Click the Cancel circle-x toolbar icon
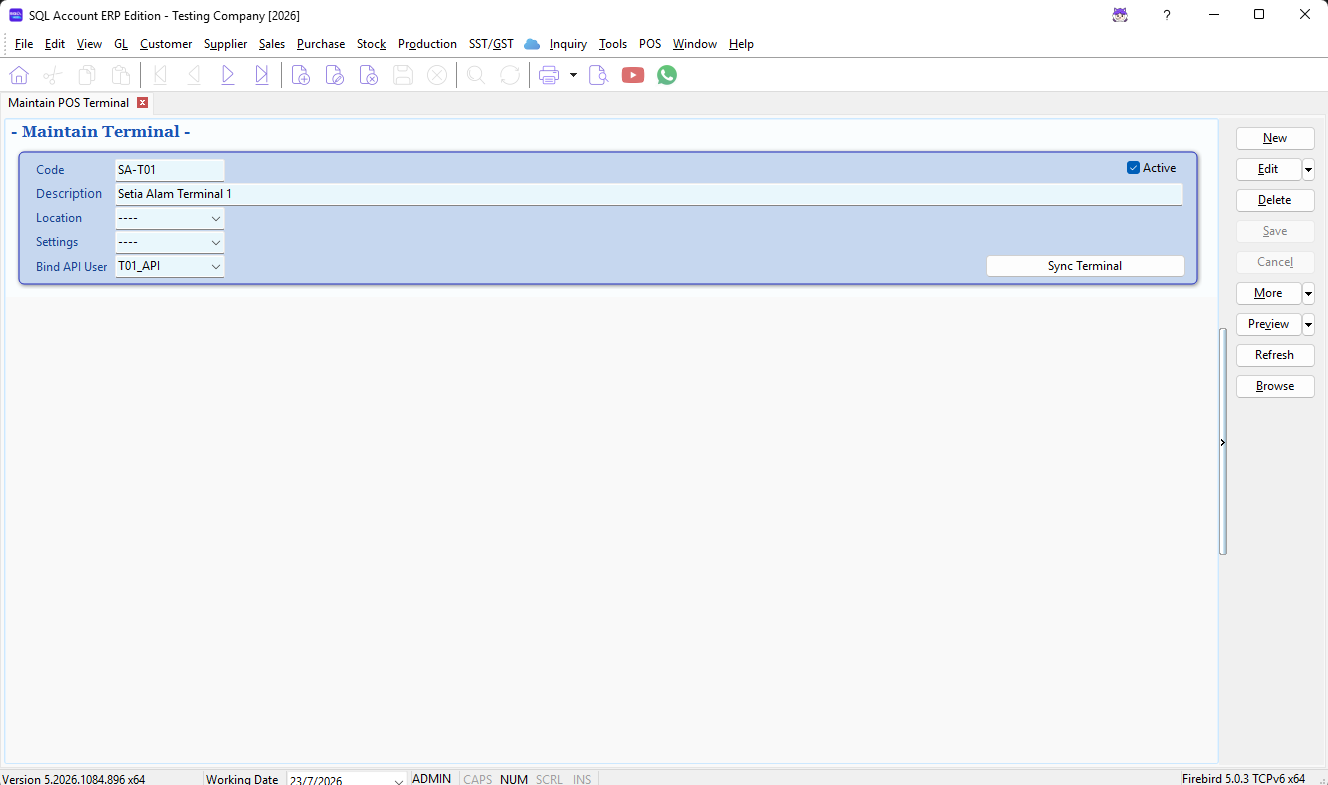Image resolution: width=1328 pixels, height=785 pixels. click(x=437, y=75)
